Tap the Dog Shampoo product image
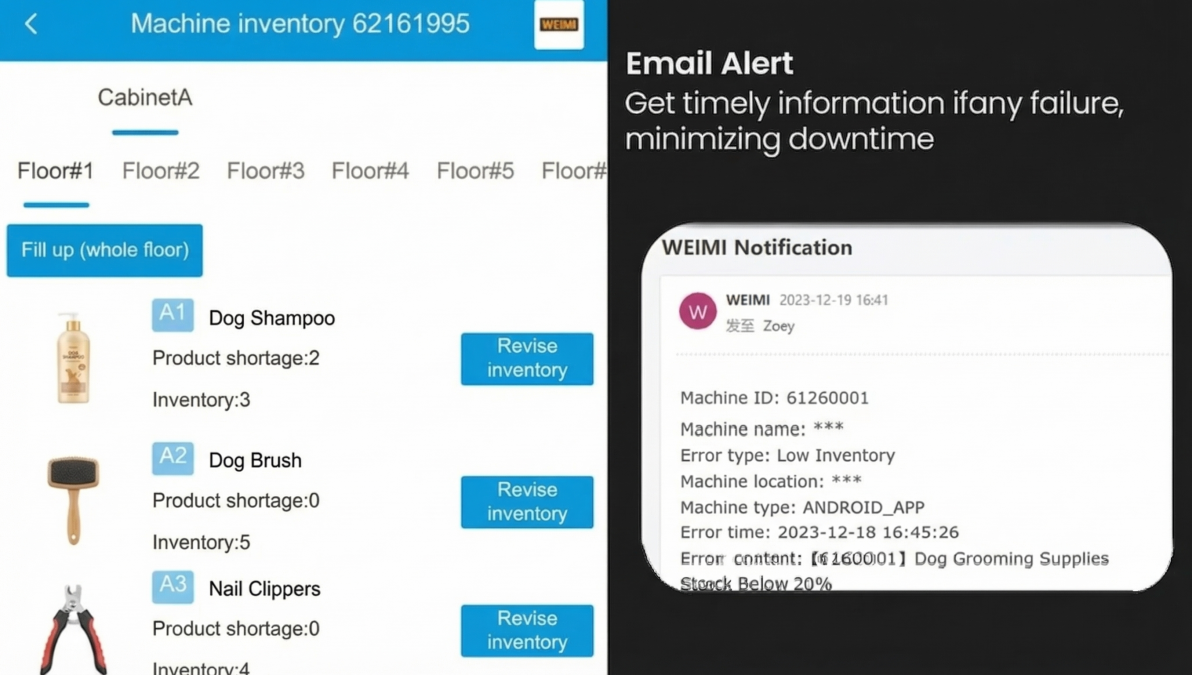 coord(73,358)
